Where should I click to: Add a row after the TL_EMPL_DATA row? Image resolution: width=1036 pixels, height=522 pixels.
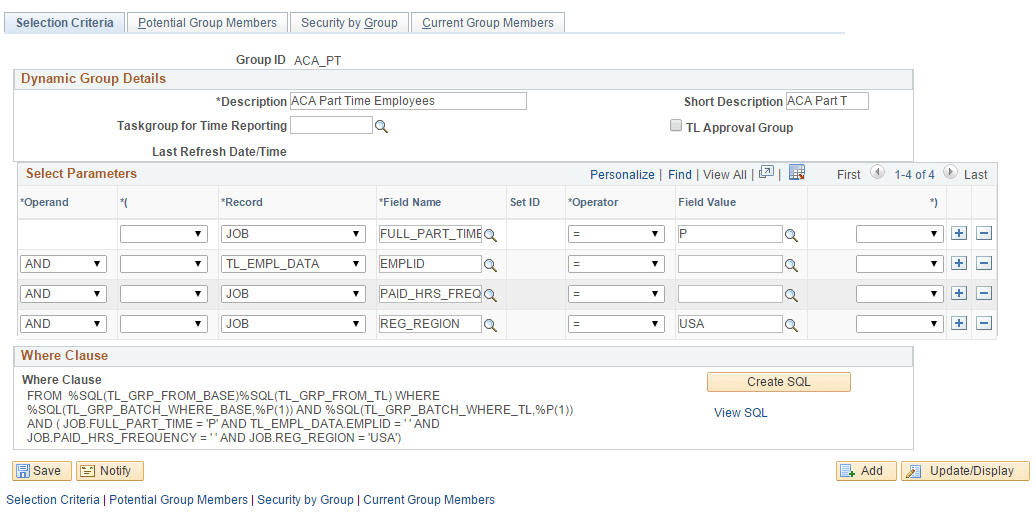pyautogui.click(x=959, y=264)
